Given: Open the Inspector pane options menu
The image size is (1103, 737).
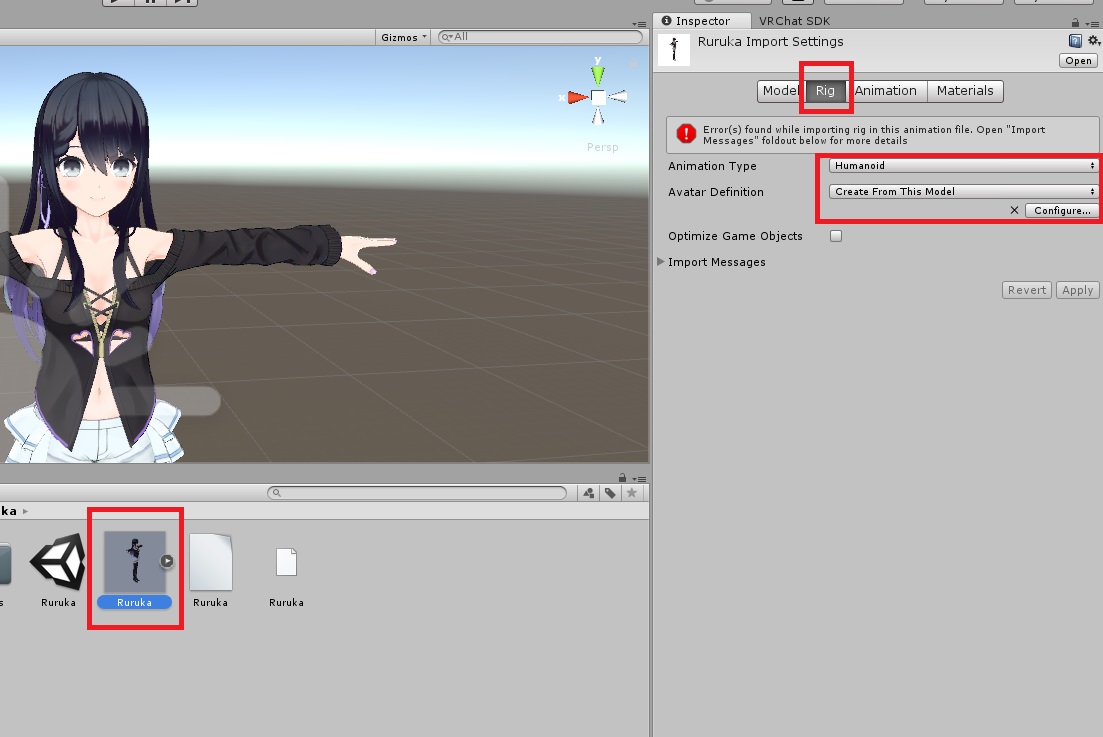Looking at the screenshot, I should 1092,23.
